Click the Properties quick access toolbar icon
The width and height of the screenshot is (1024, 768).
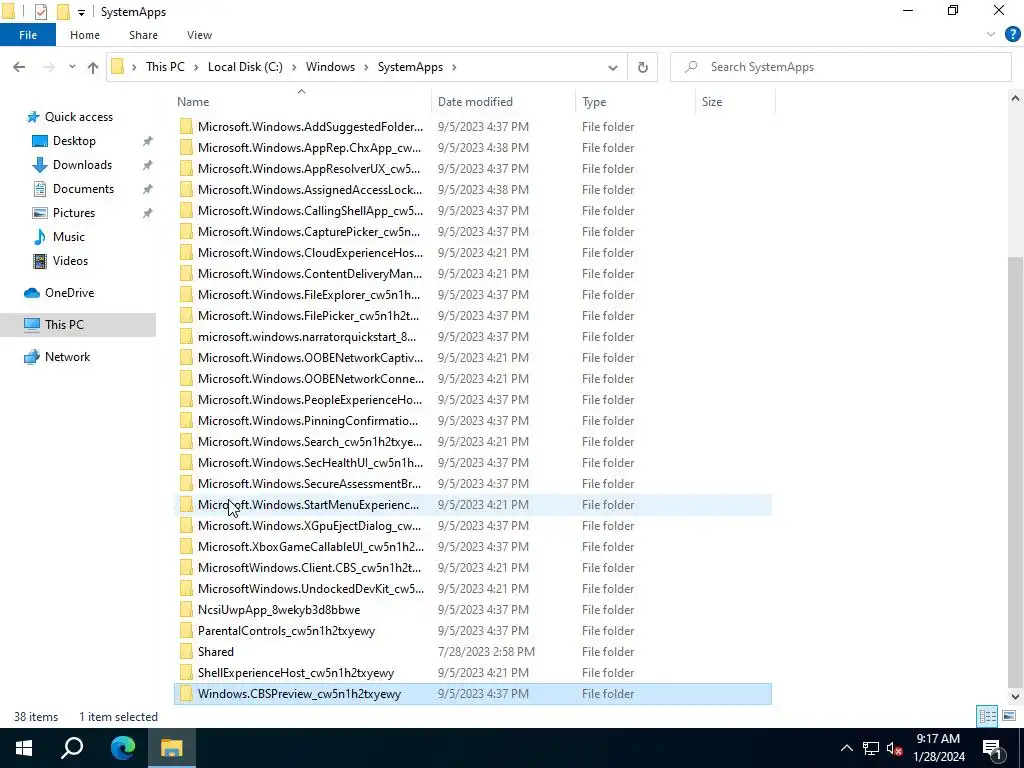click(x=40, y=12)
